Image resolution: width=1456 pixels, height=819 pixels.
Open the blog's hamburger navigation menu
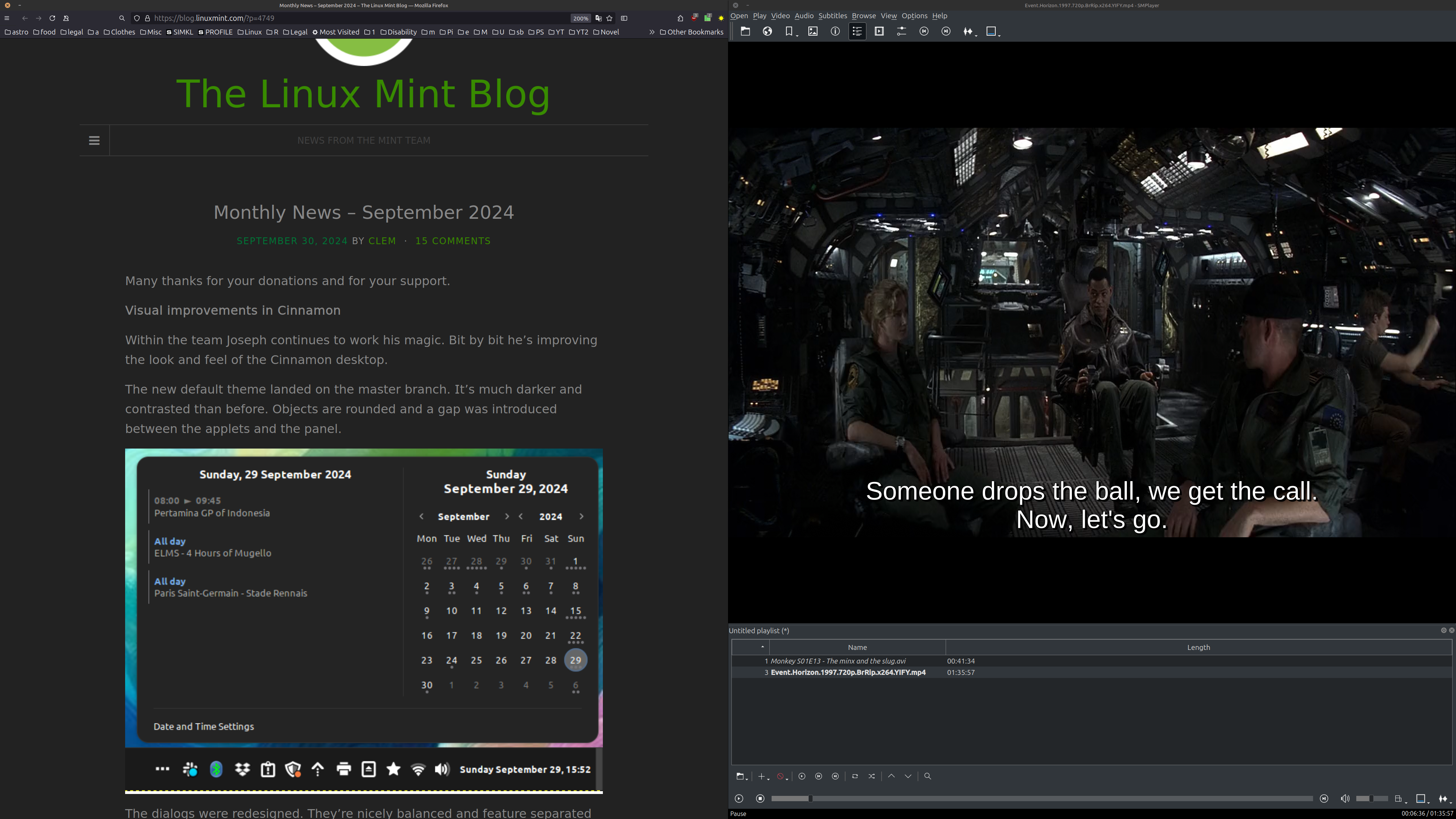pyautogui.click(x=94, y=140)
